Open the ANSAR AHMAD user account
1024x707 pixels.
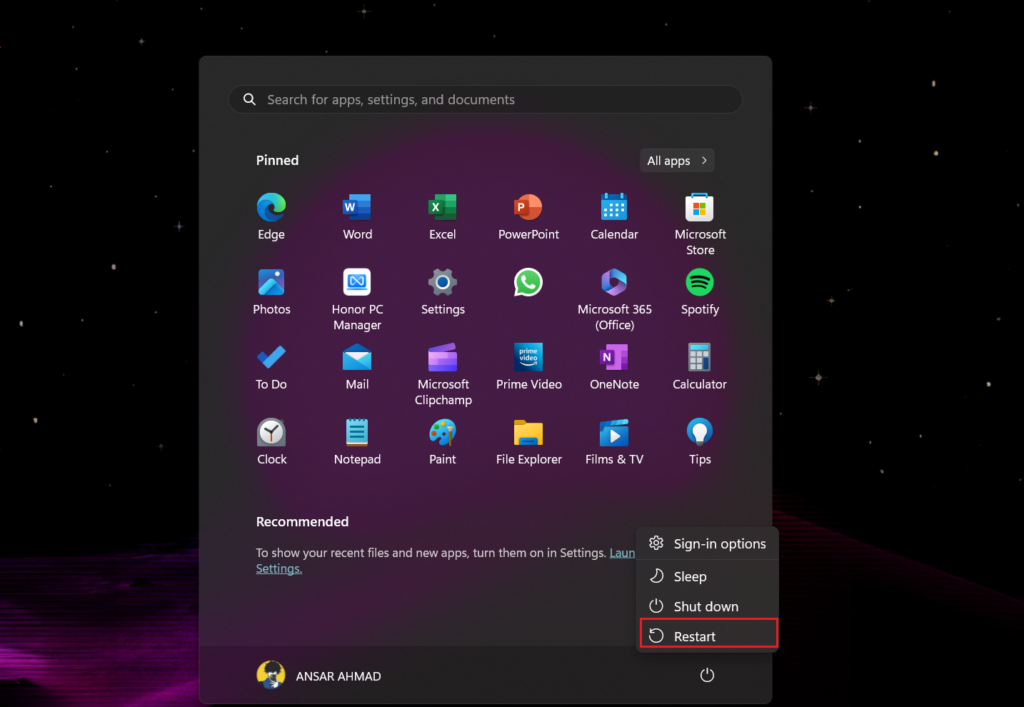(x=319, y=676)
